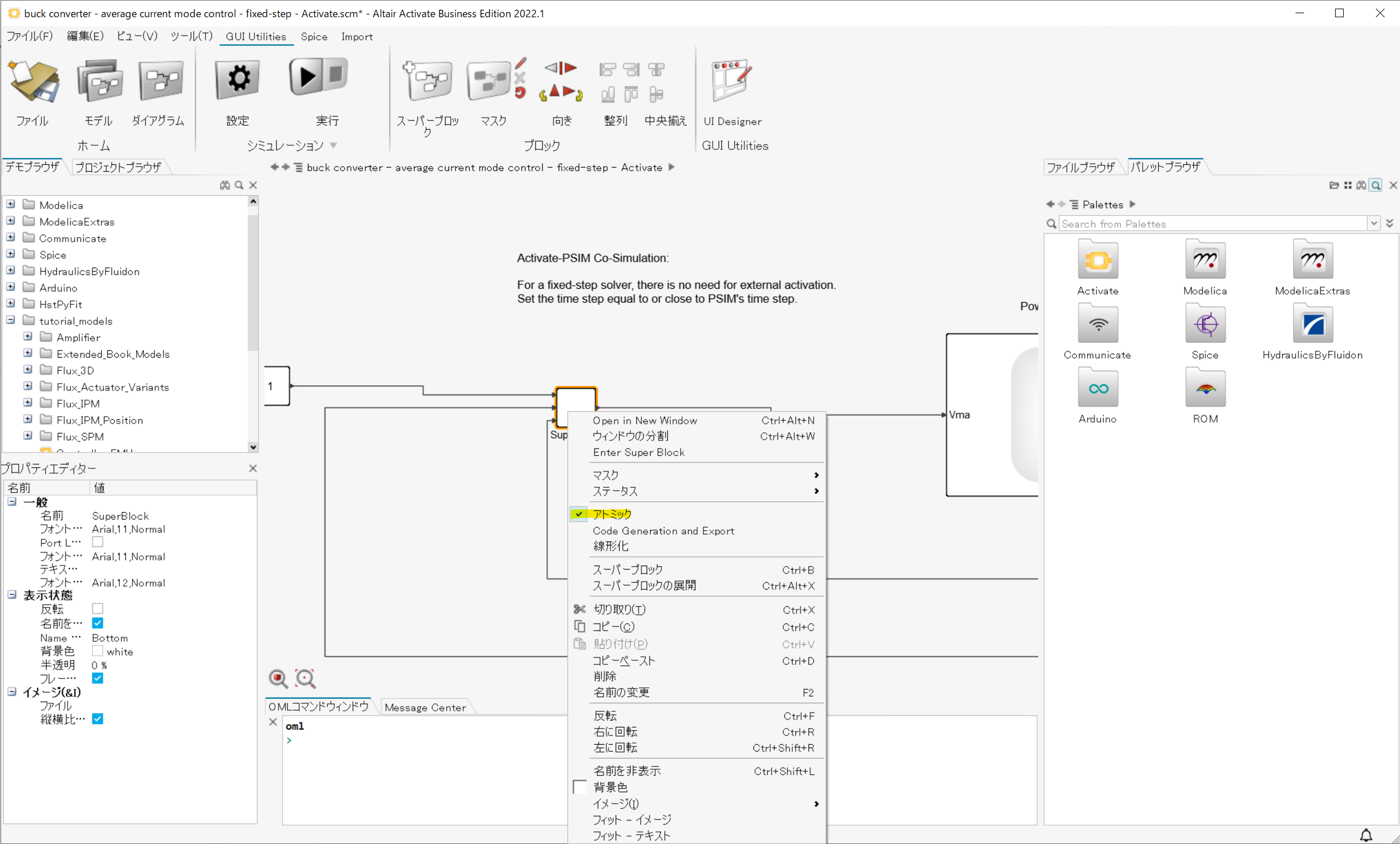This screenshot has height=844, width=1400.
Task: Open the palette search dropdown arrow
Action: pyautogui.click(x=1374, y=223)
